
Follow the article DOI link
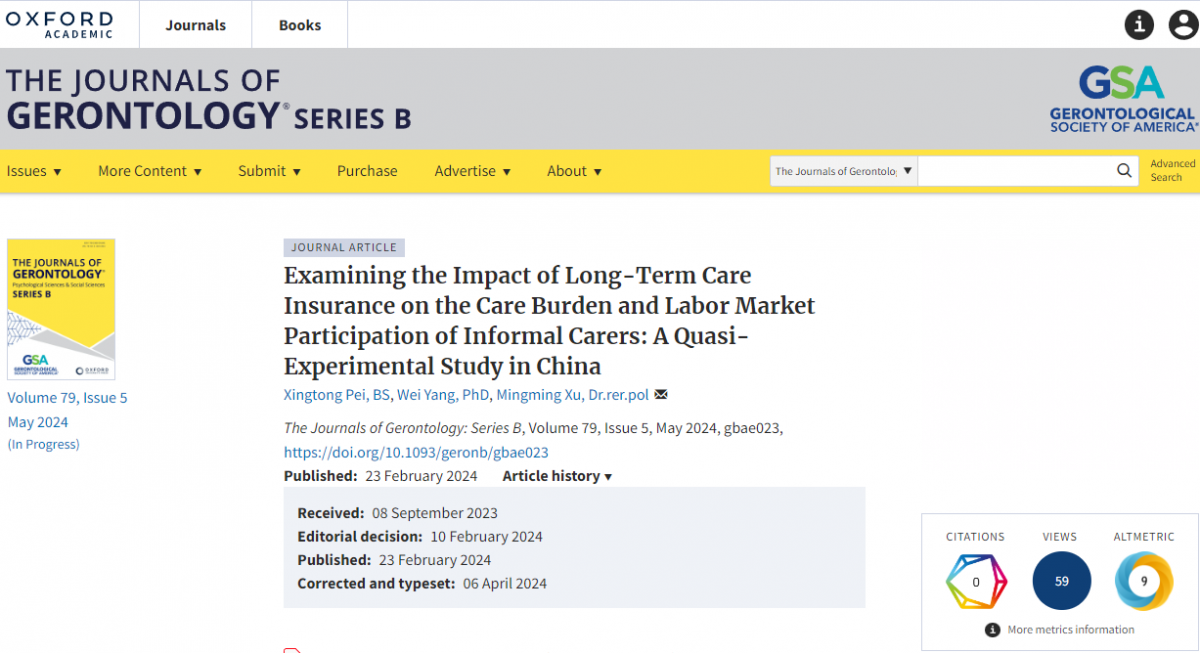416,452
